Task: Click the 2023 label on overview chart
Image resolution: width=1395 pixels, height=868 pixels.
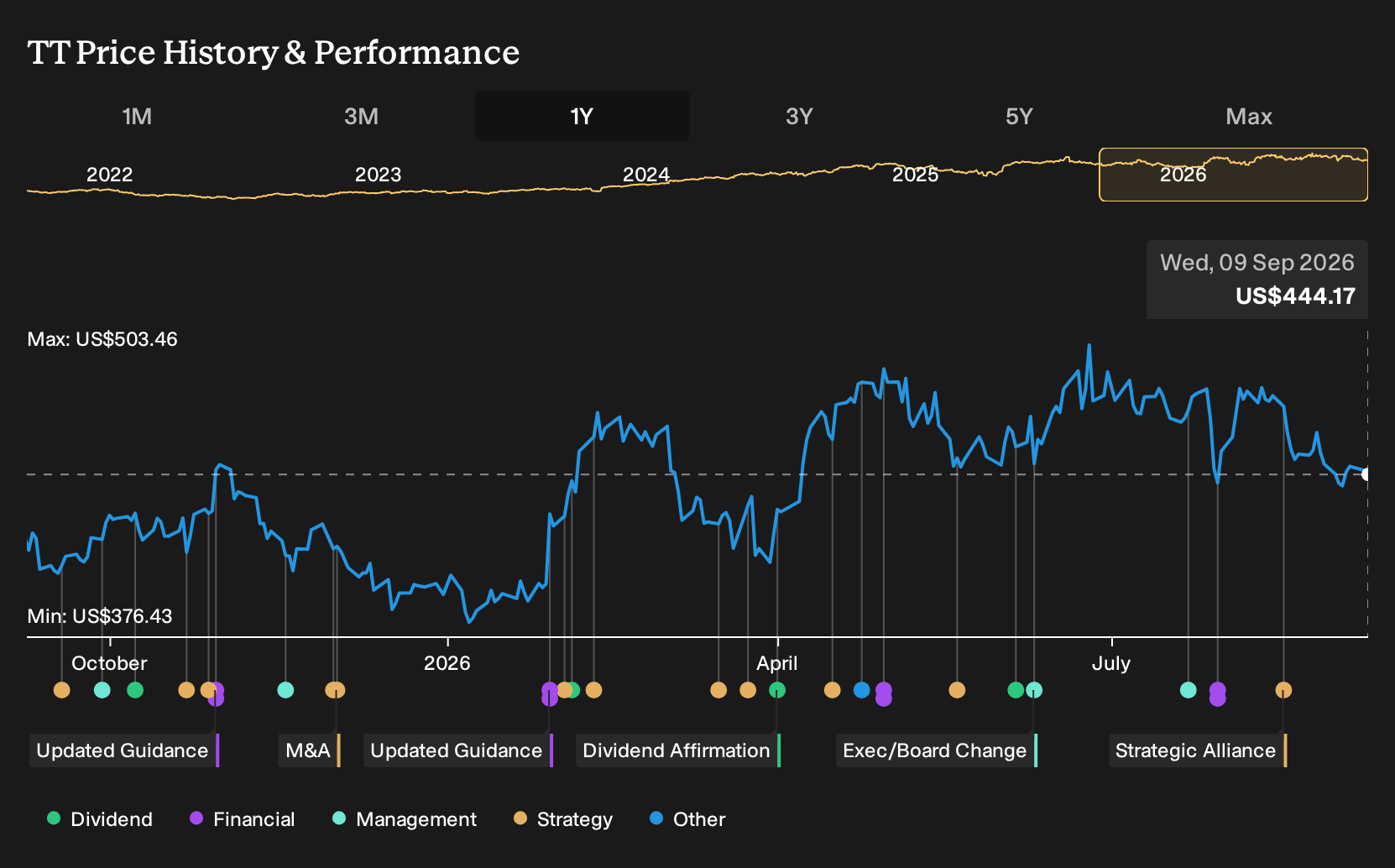Action: [x=378, y=175]
